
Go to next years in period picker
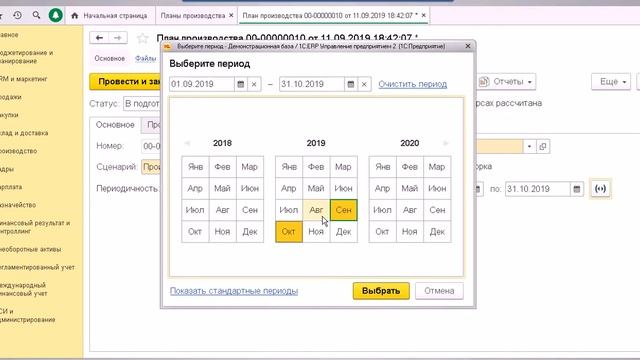coord(446,143)
